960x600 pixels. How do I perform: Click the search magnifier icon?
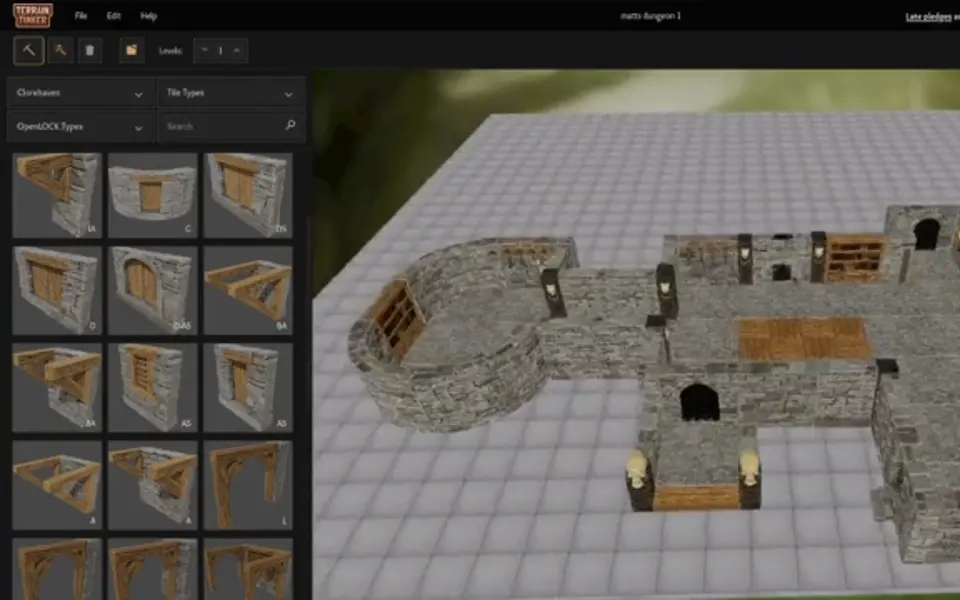(x=290, y=126)
